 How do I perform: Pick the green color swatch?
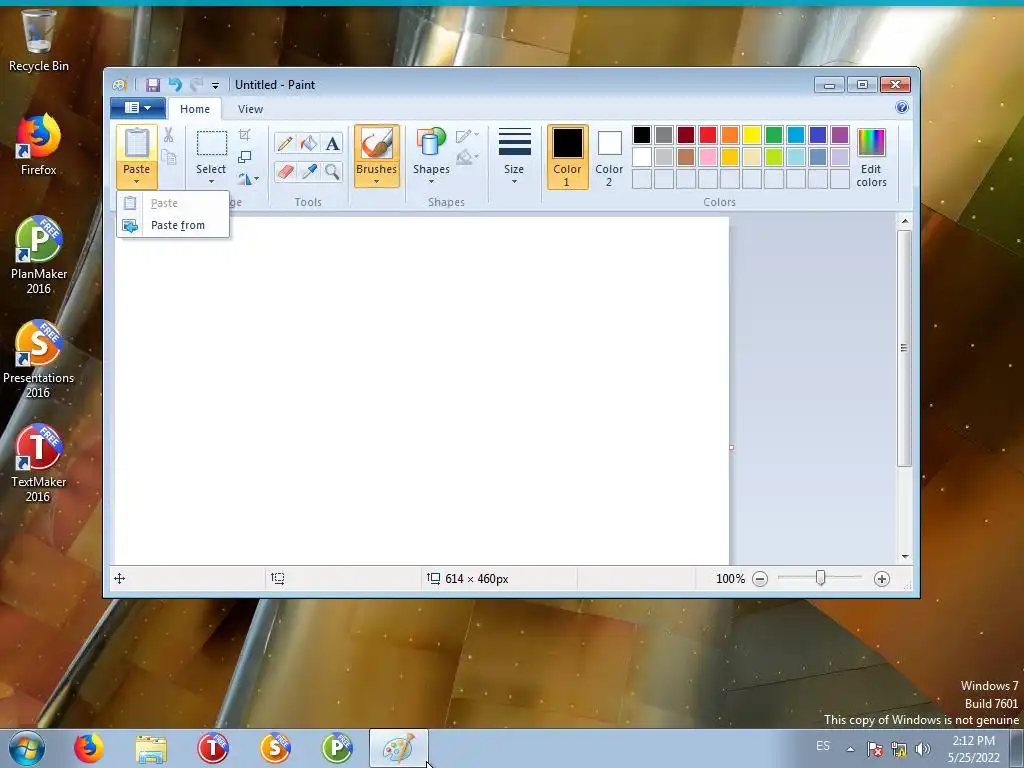774,135
